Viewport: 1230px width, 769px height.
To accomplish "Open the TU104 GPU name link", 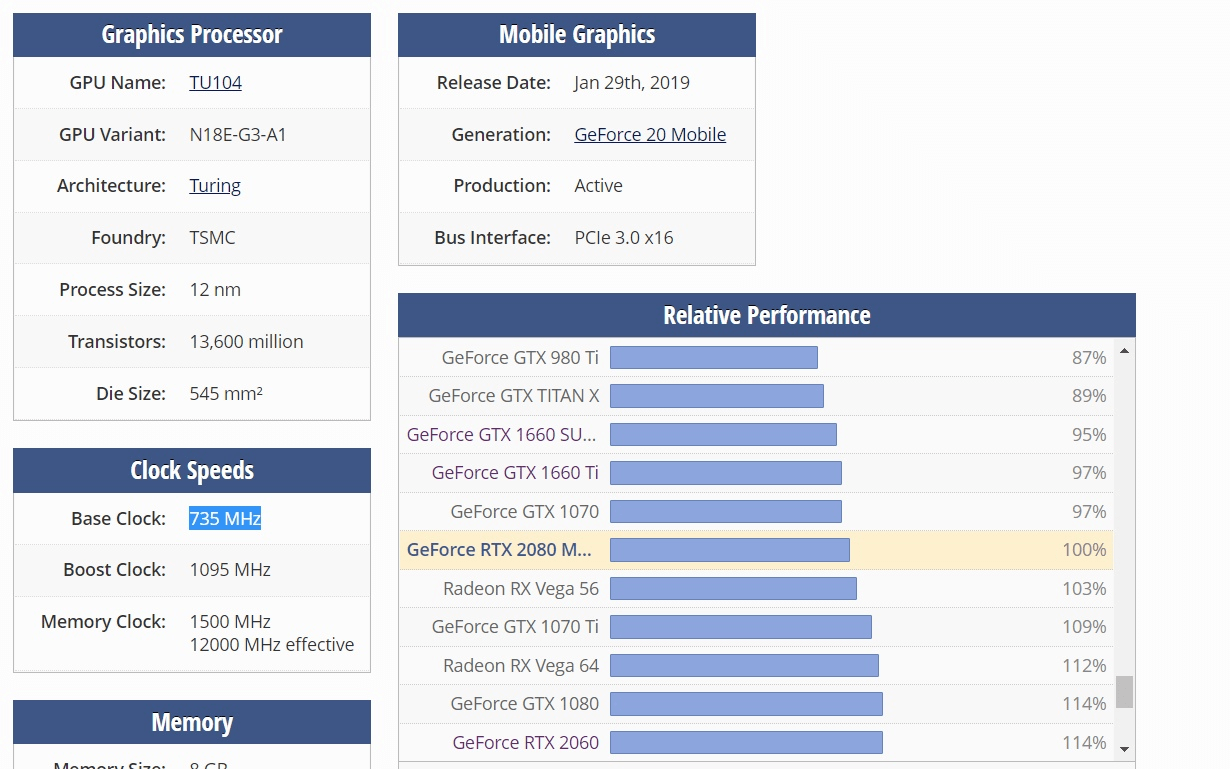I will [x=215, y=83].
